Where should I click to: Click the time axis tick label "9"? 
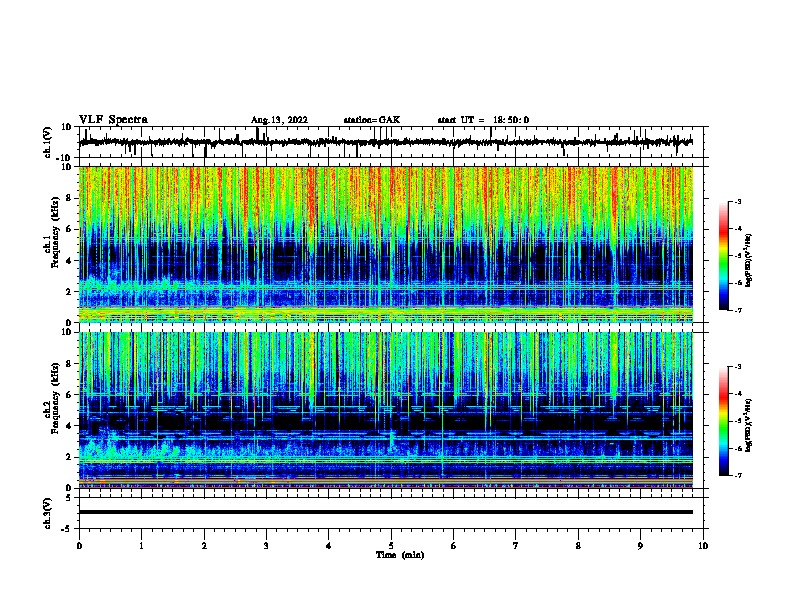pyautogui.click(x=640, y=546)
